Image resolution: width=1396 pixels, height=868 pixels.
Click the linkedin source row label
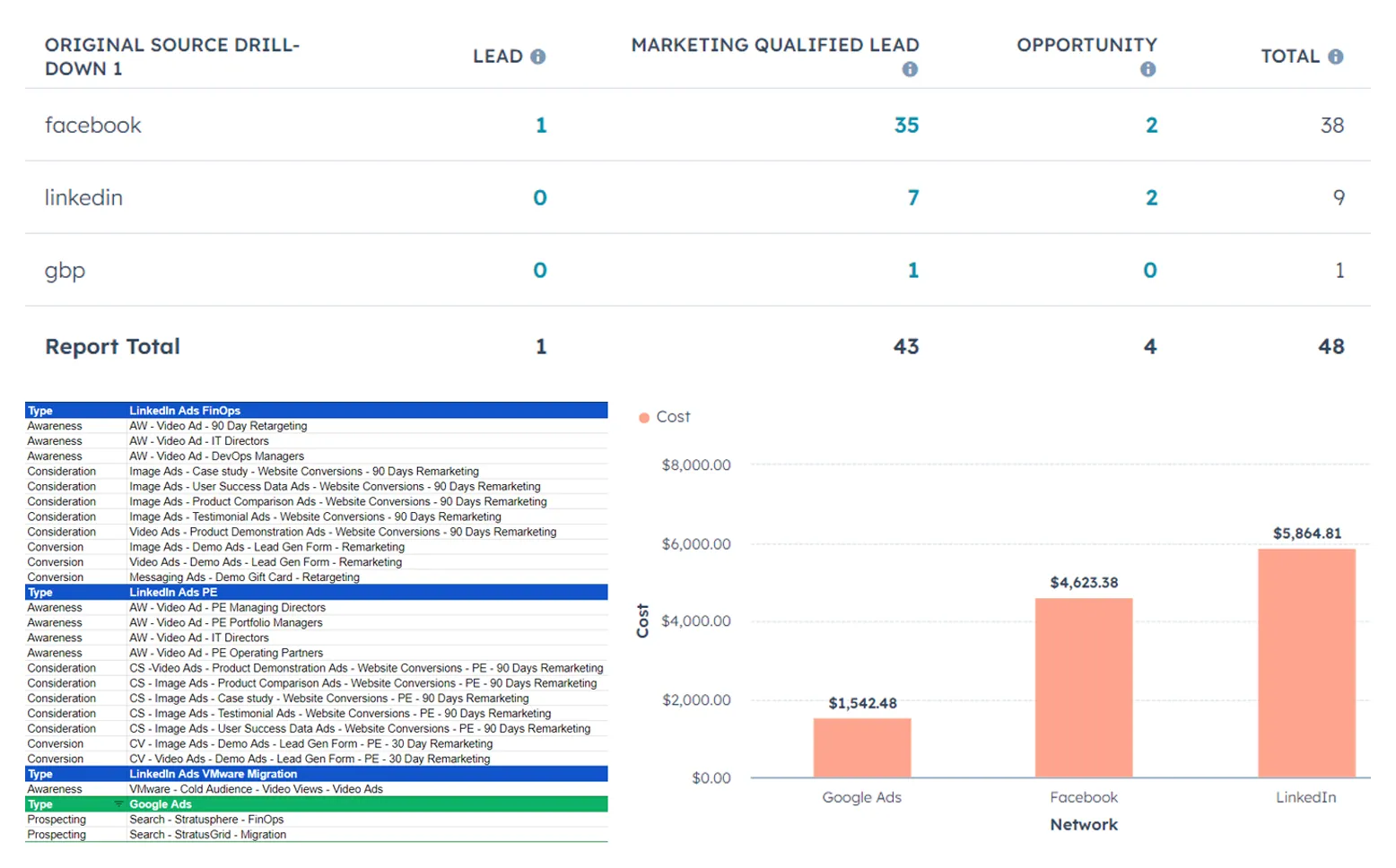pos(83,197)
